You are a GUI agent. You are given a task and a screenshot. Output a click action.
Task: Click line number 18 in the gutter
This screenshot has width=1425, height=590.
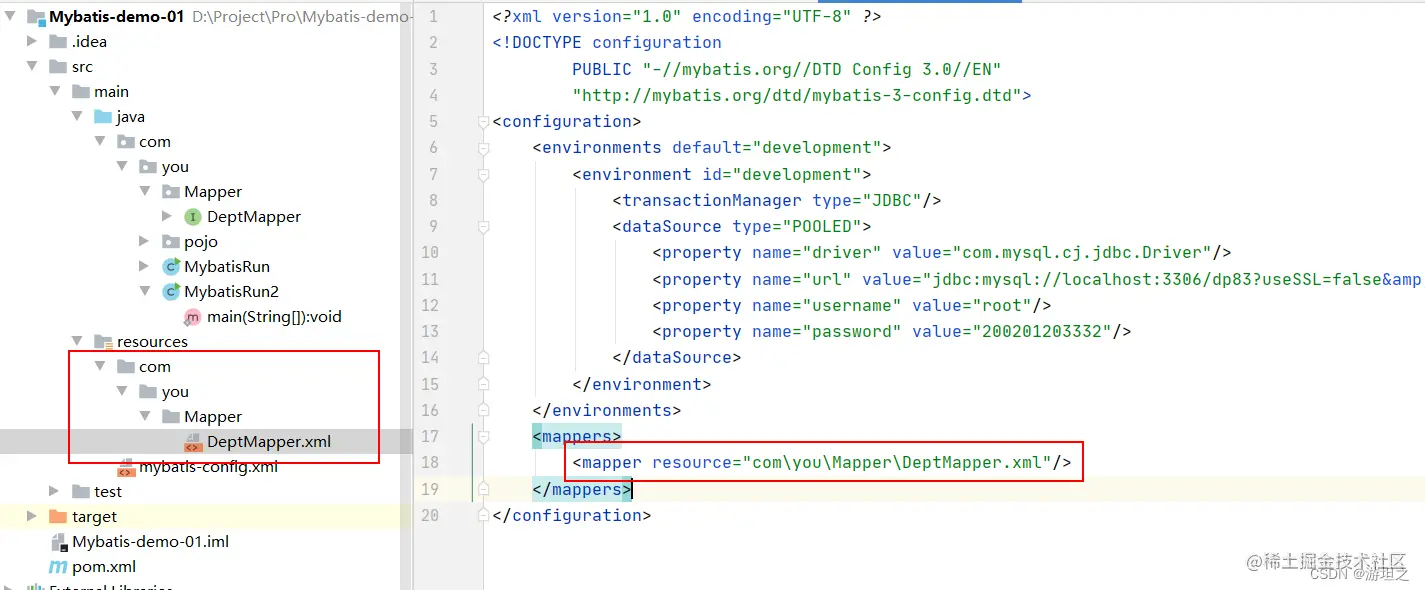(430, 462)
